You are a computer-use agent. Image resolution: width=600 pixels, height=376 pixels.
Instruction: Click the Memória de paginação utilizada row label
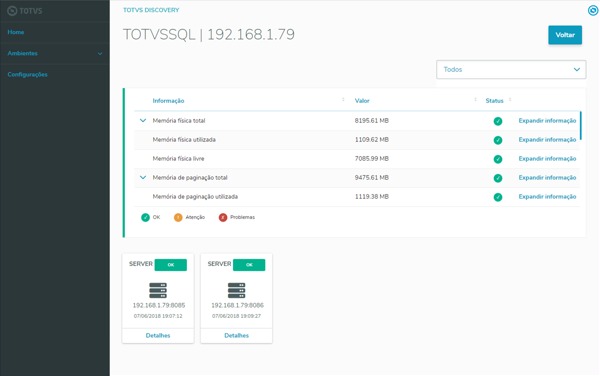point(195,197)
